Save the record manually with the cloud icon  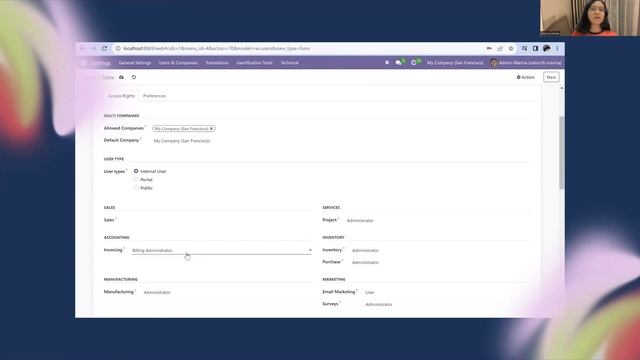click(121, 77)
